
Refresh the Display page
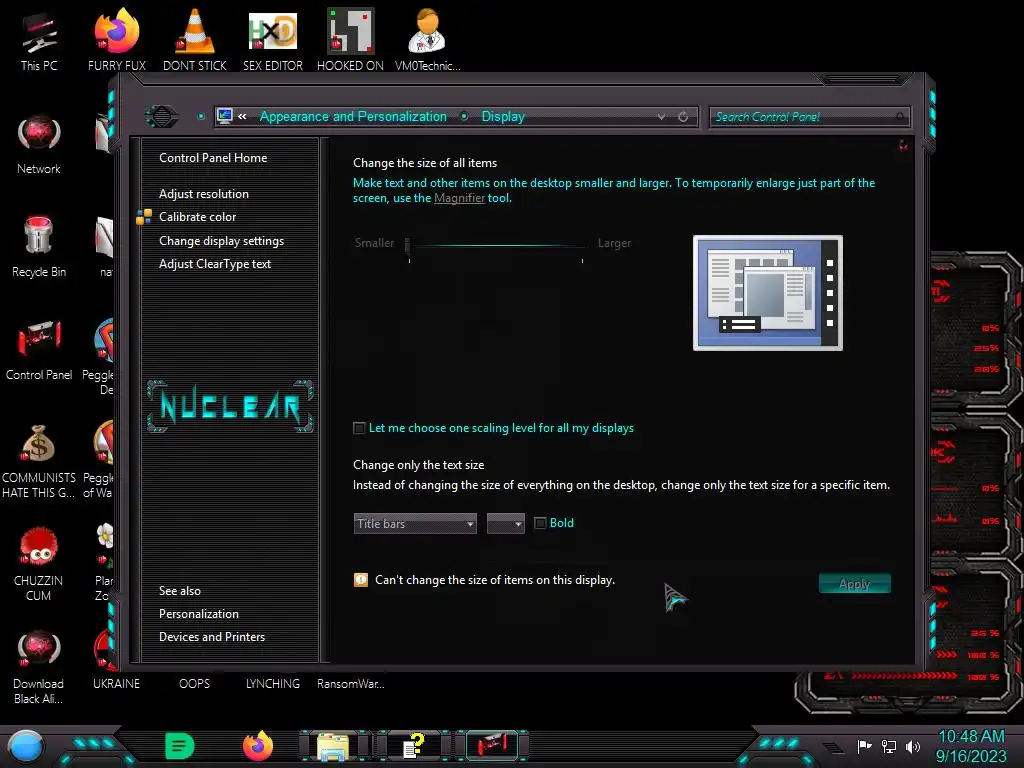(683, 117)
